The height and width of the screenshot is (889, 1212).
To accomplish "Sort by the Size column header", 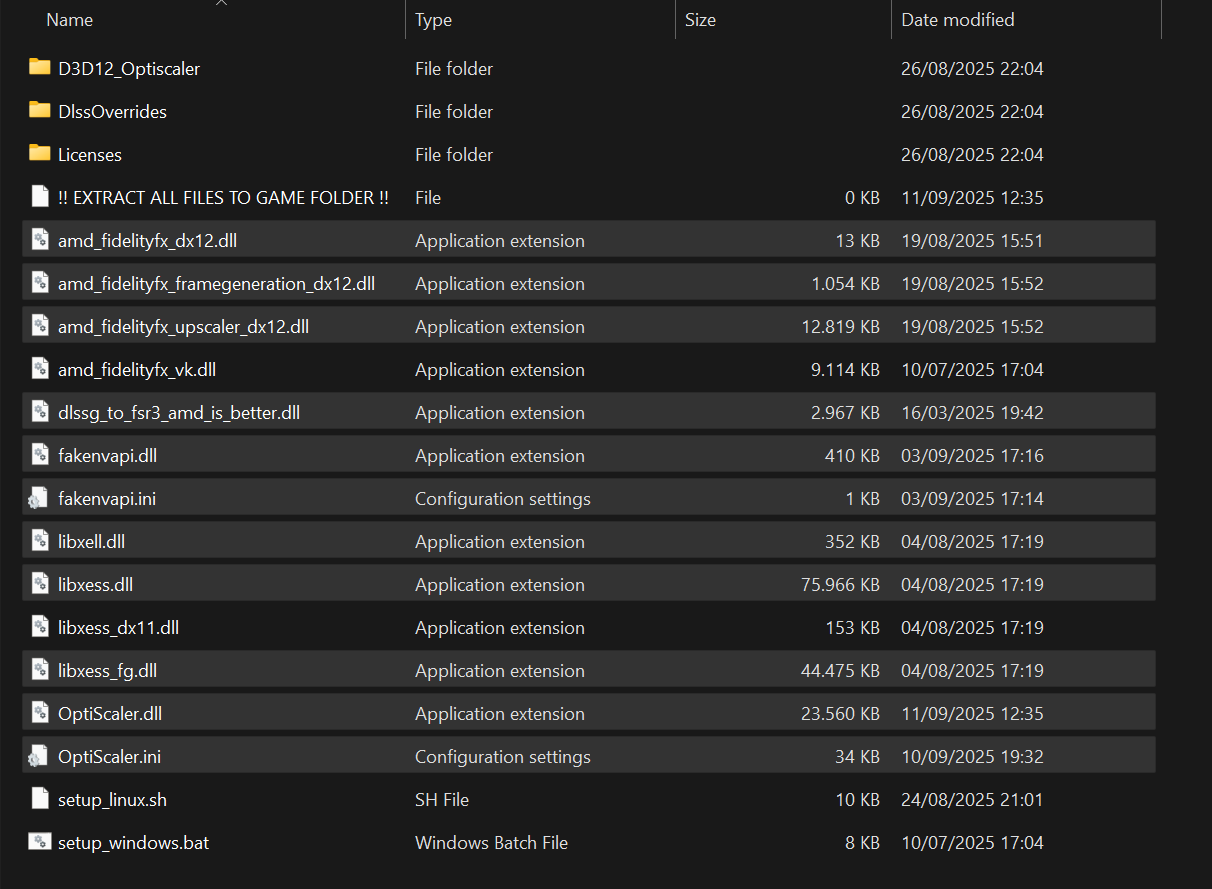I will (700, 20).
